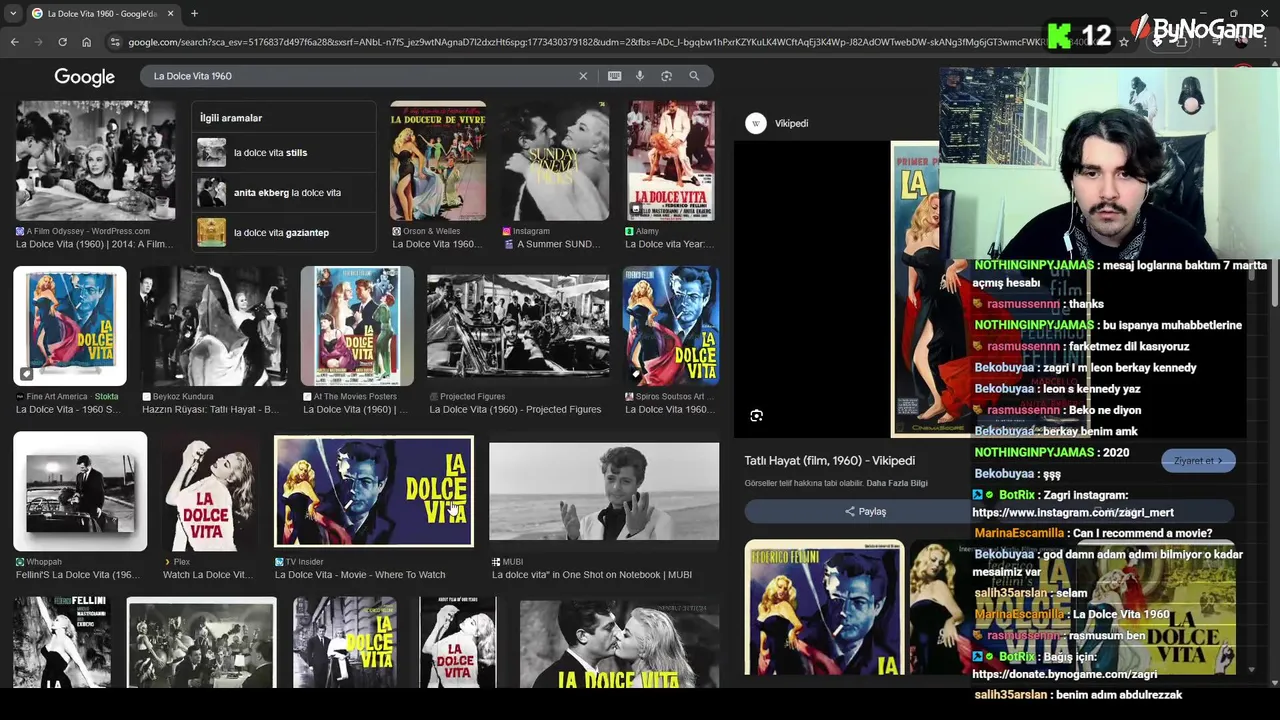Close the La Dolce Vita 1960 tab
The image size is (1280, 720).
click(x=170, y=14)
